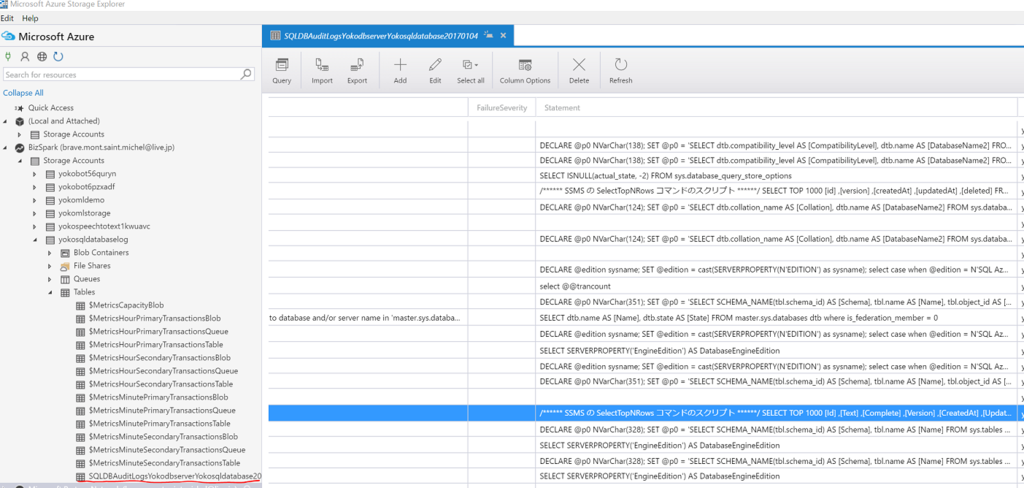
Task: Expand yokospeechtotext1kwuavc storage account
Action: click(x=35, y=226)
